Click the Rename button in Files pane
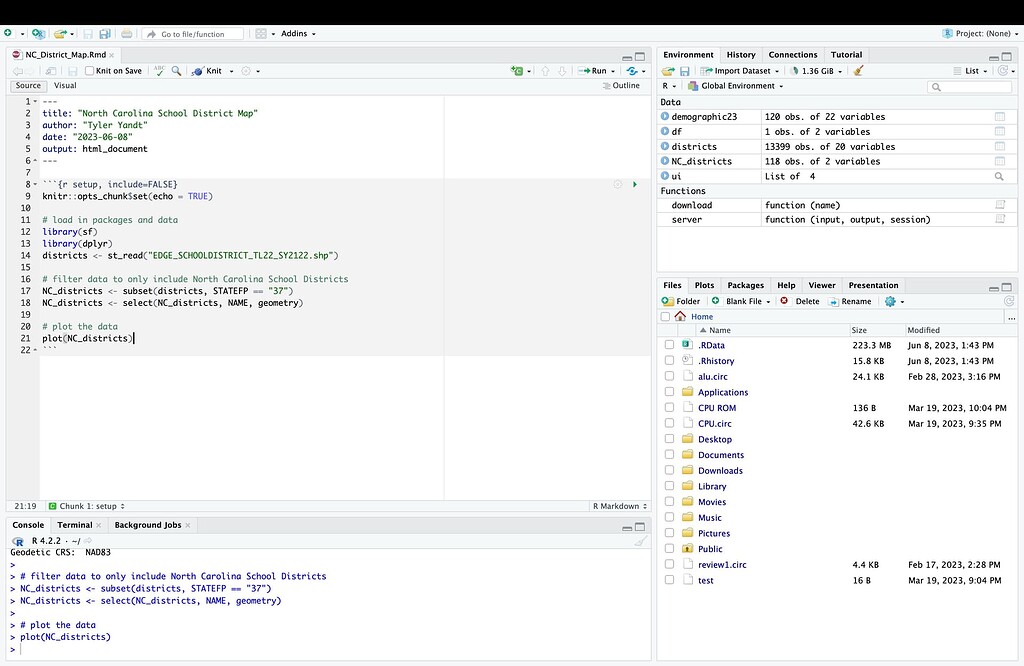Viewport: 1024px width, 666px height. pos(850,301)
